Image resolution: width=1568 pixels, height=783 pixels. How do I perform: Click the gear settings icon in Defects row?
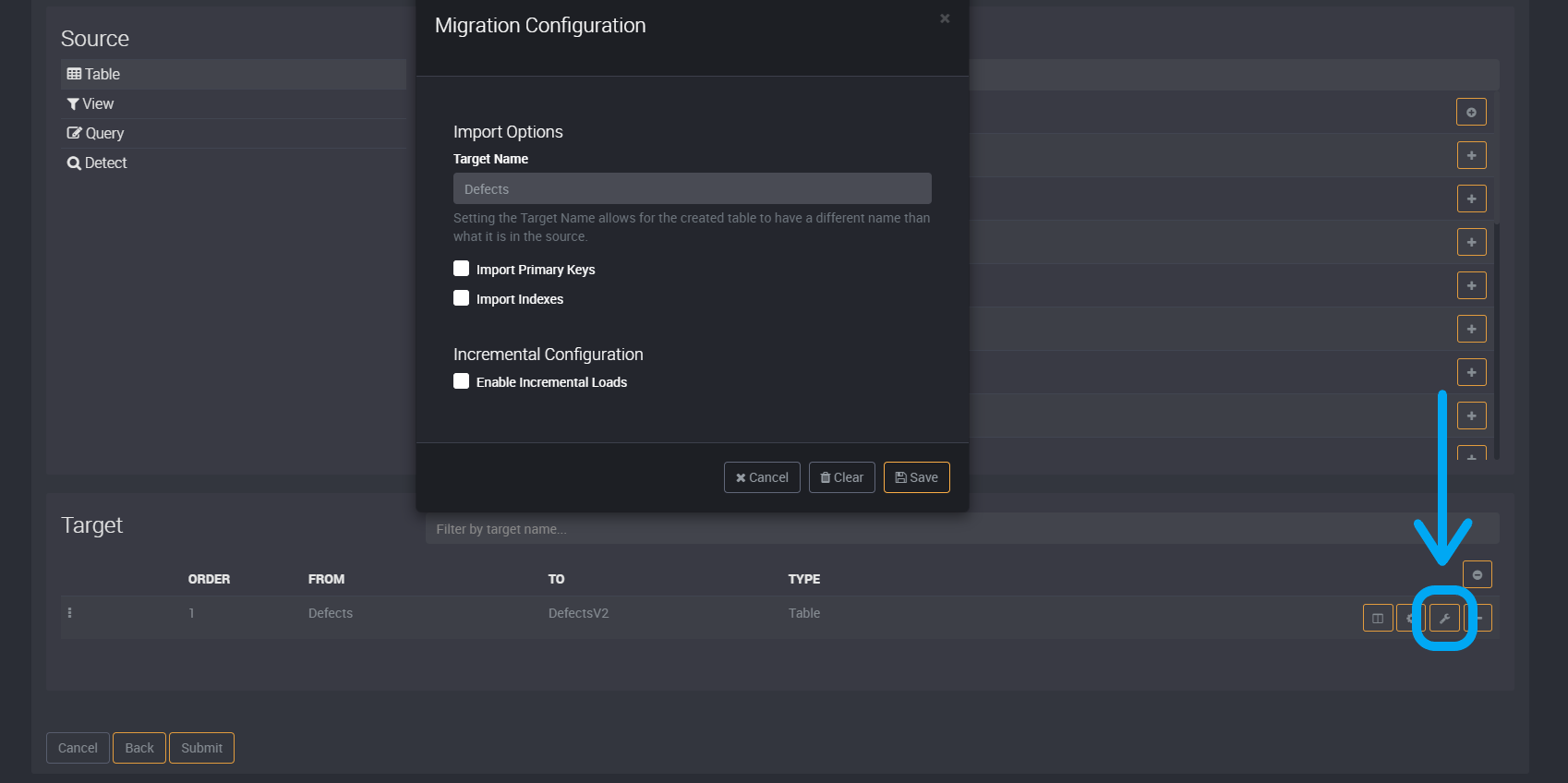click(1410, 618)
